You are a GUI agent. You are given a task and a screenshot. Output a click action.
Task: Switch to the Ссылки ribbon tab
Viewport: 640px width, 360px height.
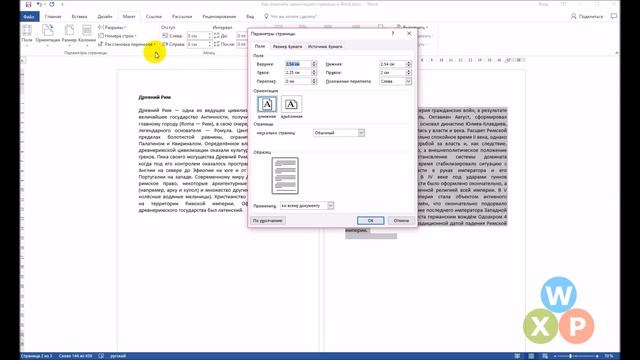154,17
